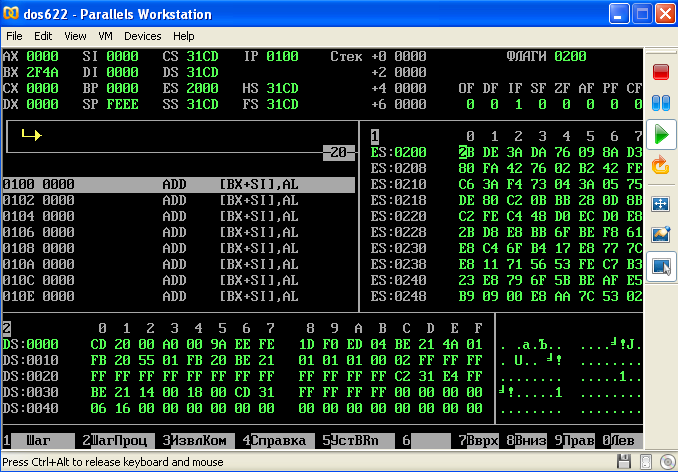
Task: Click the IF flag value 1
Action: click(518, 104)
